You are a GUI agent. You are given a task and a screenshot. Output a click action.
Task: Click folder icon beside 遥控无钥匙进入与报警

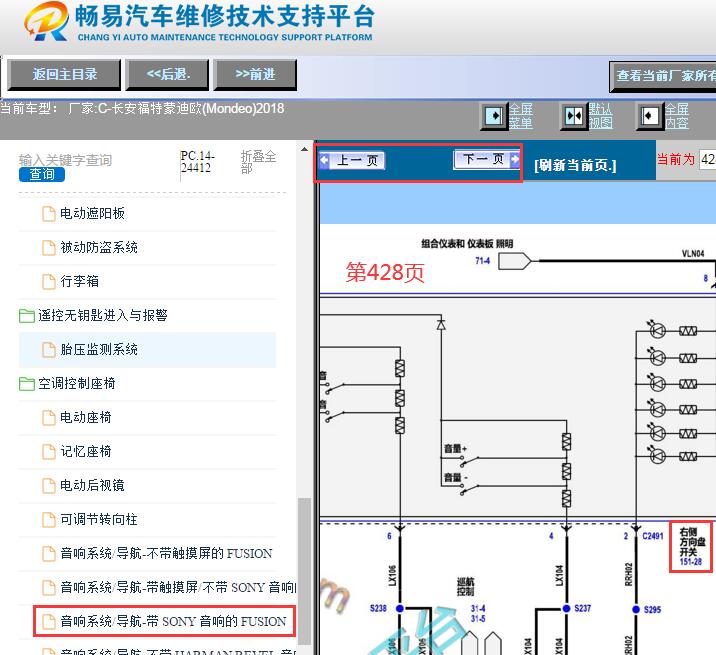(x=27, y=316)
